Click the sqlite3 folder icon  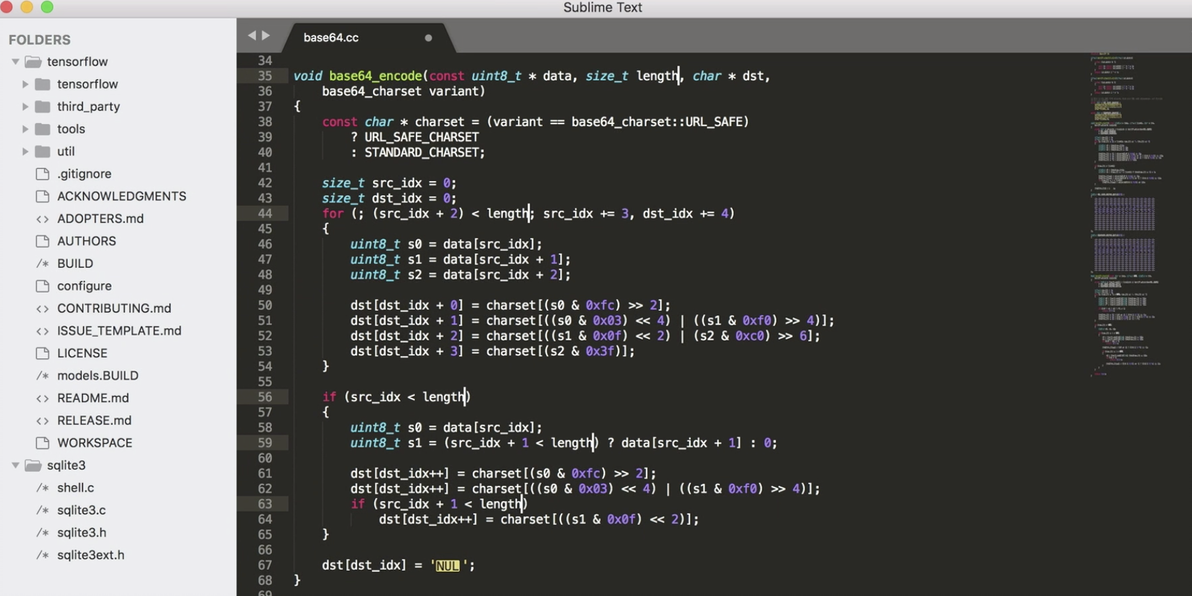point(33,465)
